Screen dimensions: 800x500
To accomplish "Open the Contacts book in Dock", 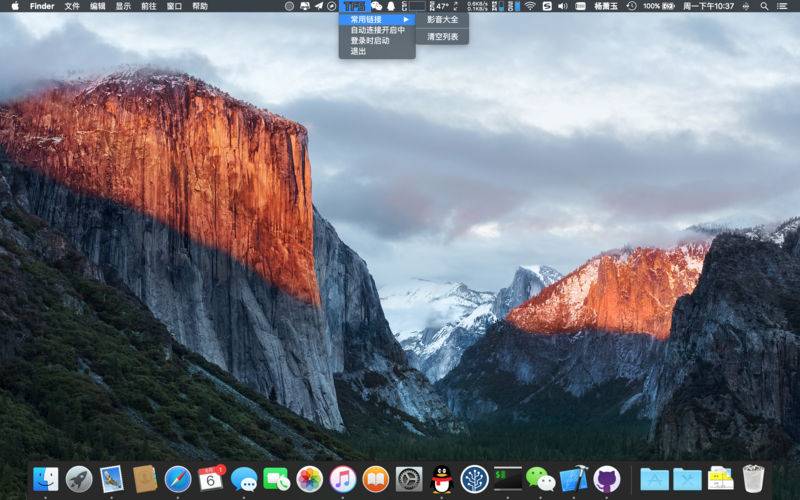I will [x=145, y=480].
